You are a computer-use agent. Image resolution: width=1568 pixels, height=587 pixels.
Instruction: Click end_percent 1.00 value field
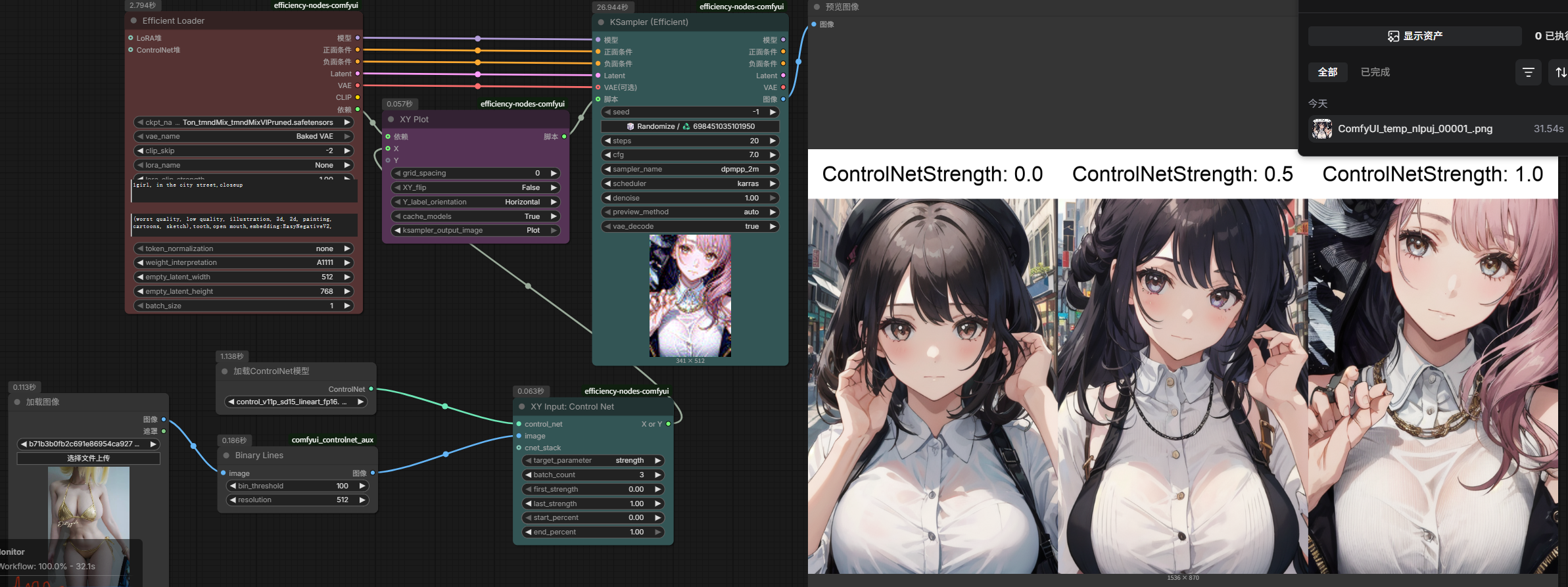(593, 532)
